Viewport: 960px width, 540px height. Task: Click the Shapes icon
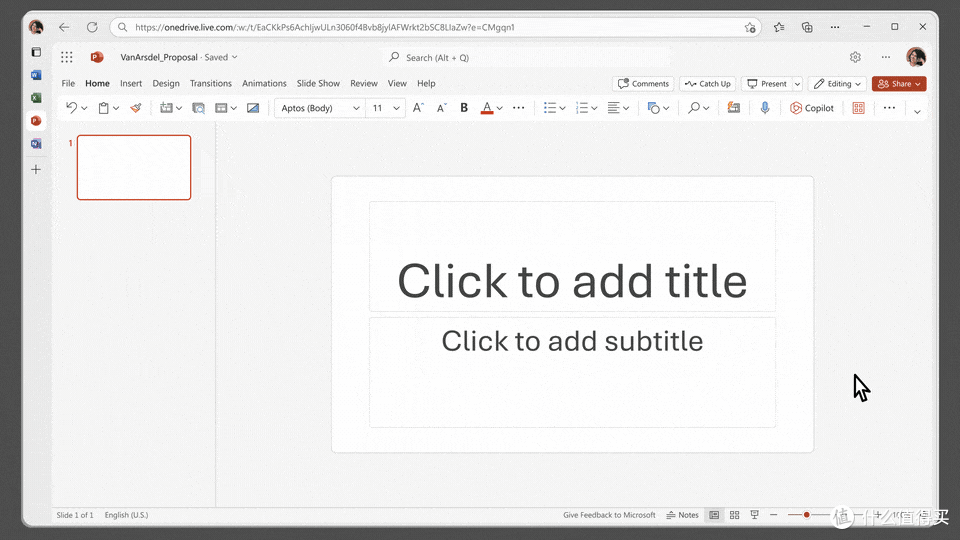click(654, 108)
